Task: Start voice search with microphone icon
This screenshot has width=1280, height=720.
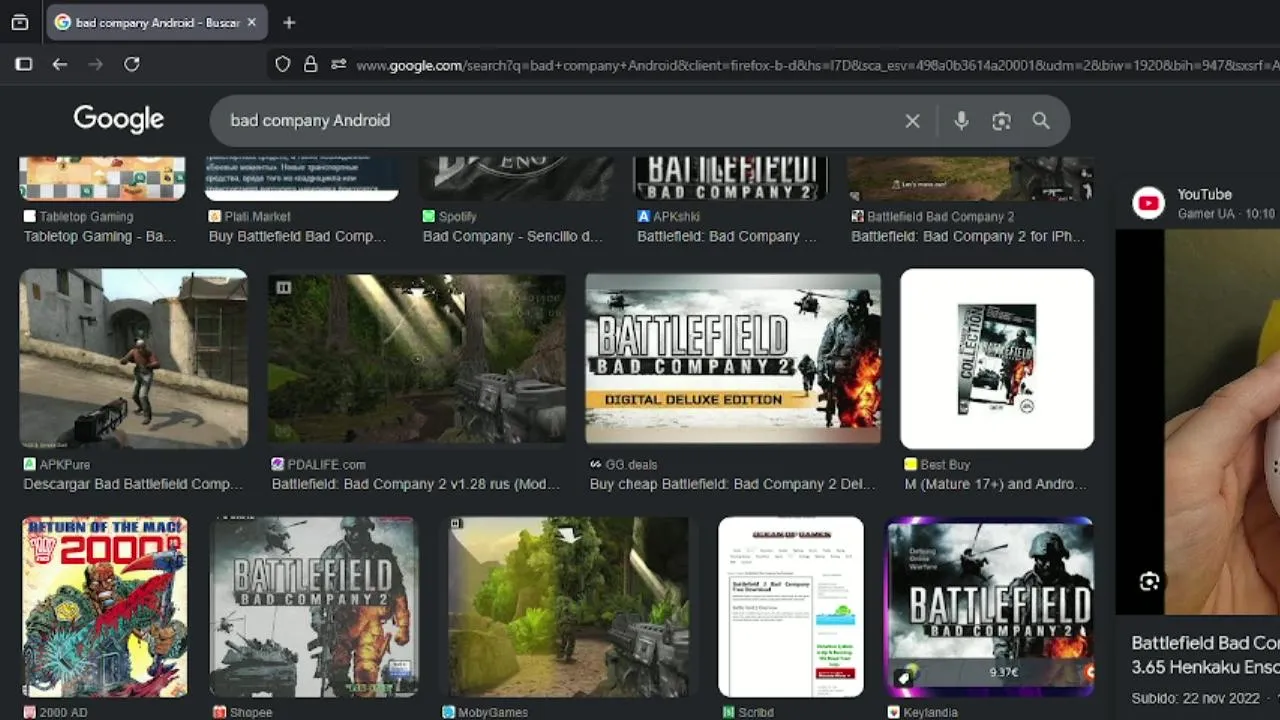Action: point(961,121)
